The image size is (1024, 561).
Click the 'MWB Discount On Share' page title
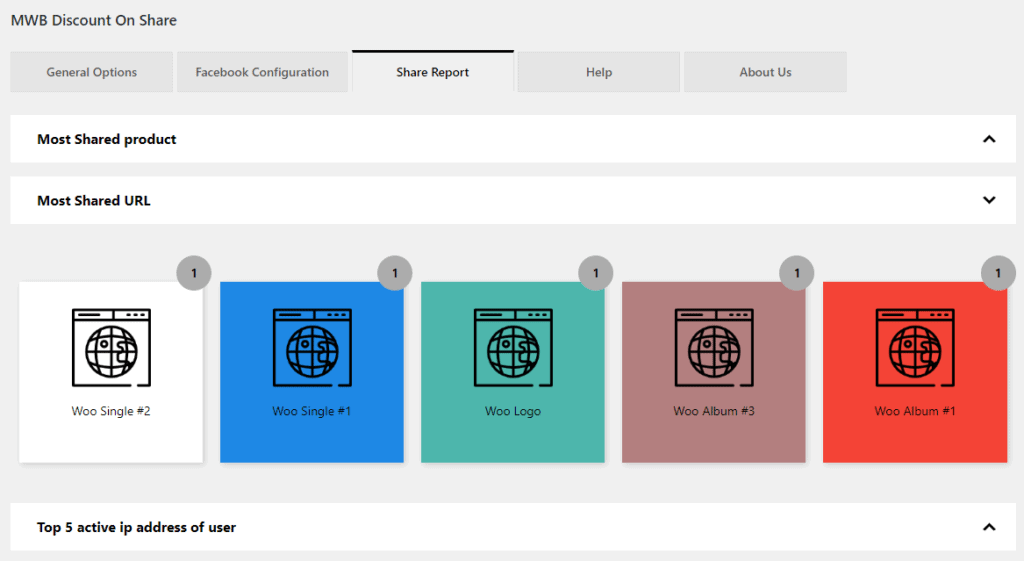tap(93, 20)
